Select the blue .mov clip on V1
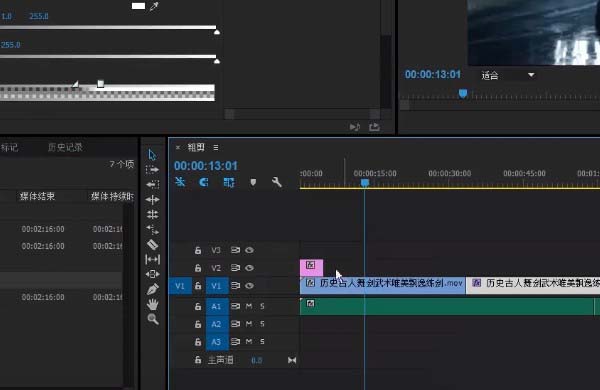Screen dimensions: 600x390 point(383,286)
